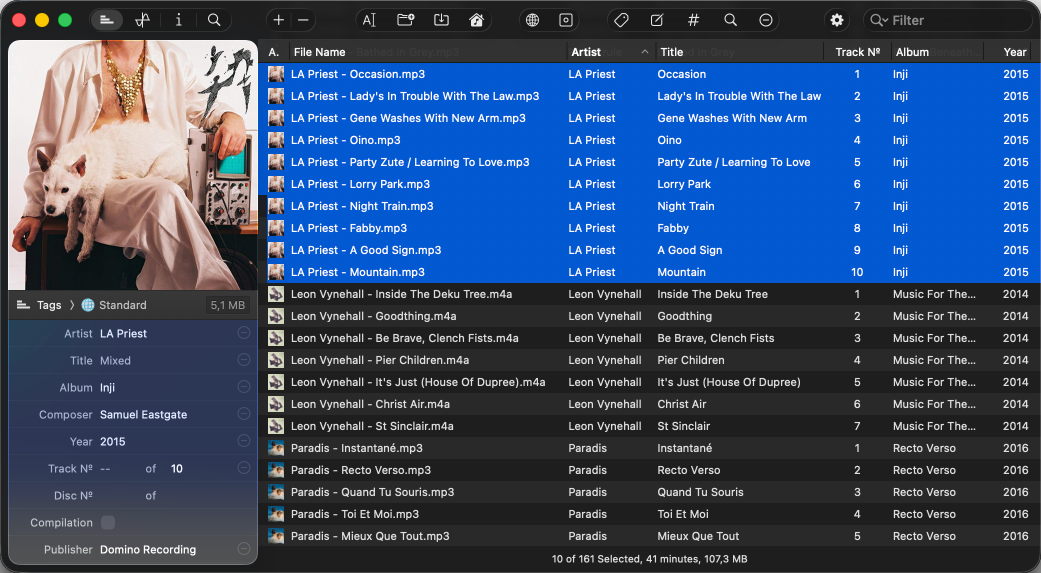Screen dimensions: 1041x573
Task: Click the Track Nº column header
Action: (857, 52)
